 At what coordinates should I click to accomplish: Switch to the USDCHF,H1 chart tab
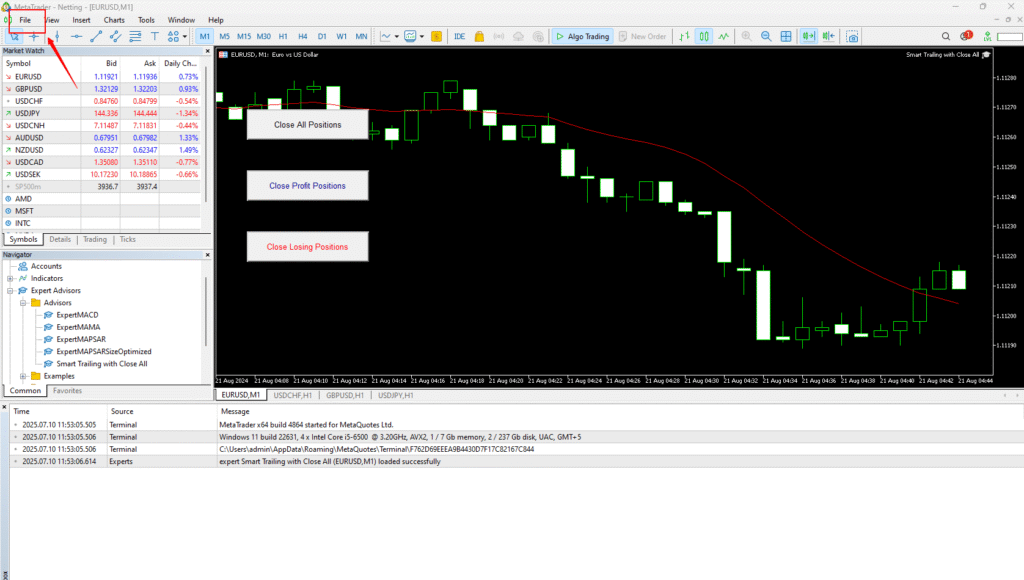[x=293, y=395]
